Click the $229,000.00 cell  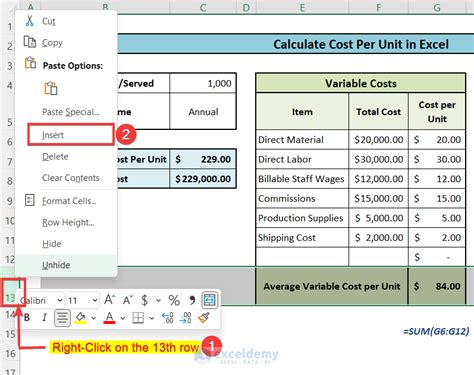click(203, 179)
